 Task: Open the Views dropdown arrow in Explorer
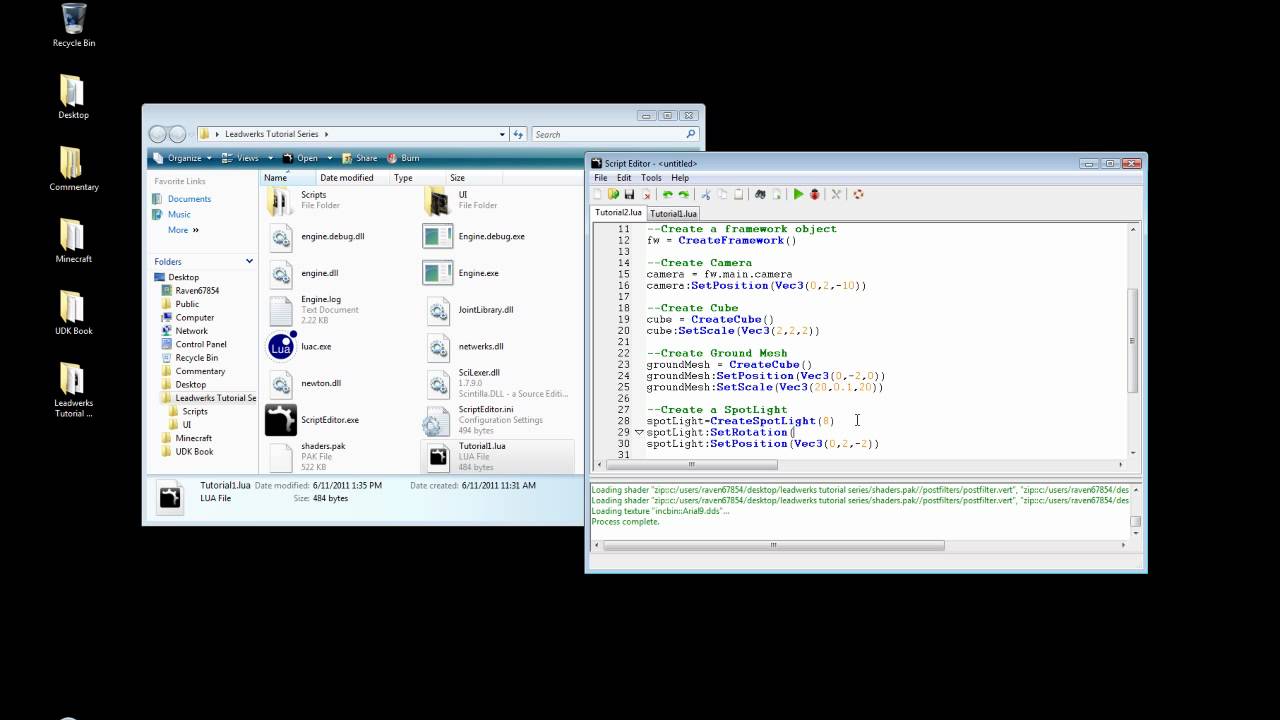point(270,158)
